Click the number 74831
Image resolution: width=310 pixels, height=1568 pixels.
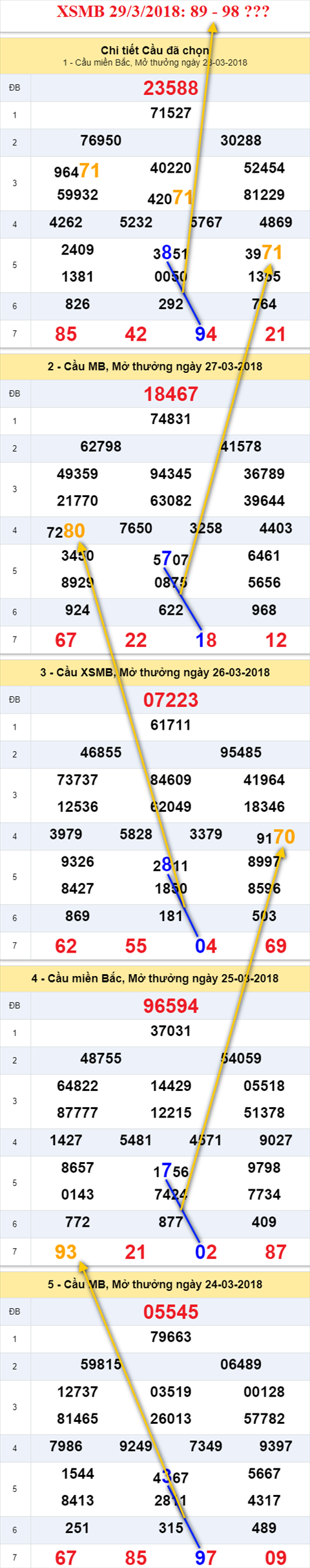170,419
